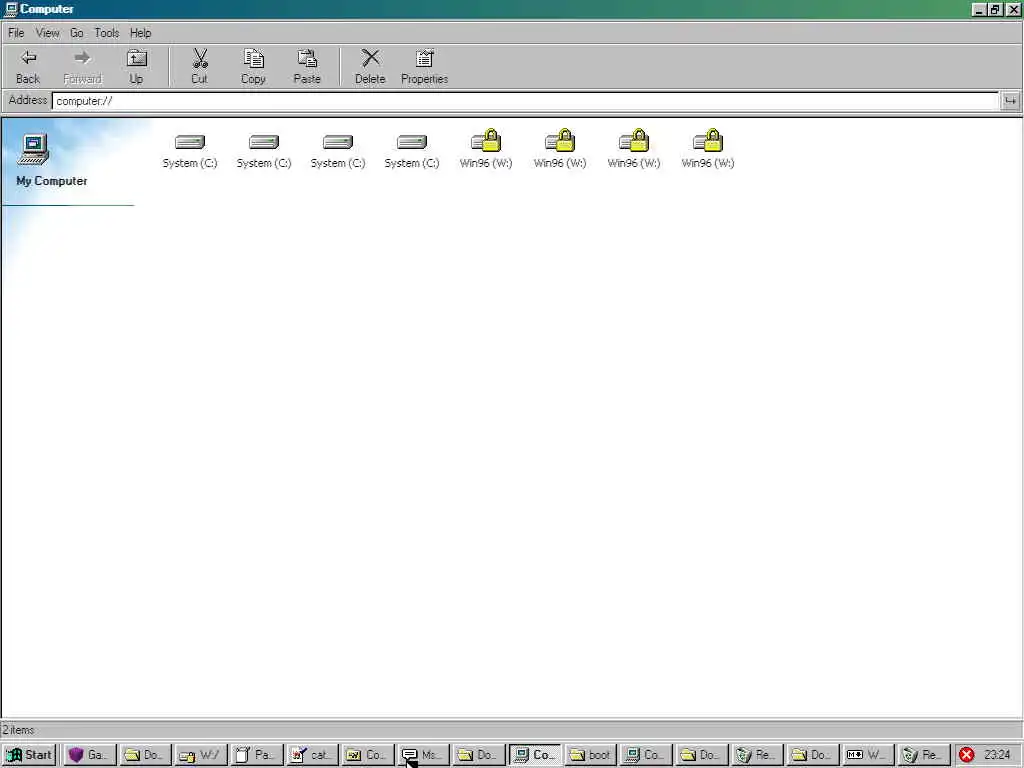This screenshot has width=1024, height=768.
Task: Open the Tools menu
Action: (x=106, y=33)
